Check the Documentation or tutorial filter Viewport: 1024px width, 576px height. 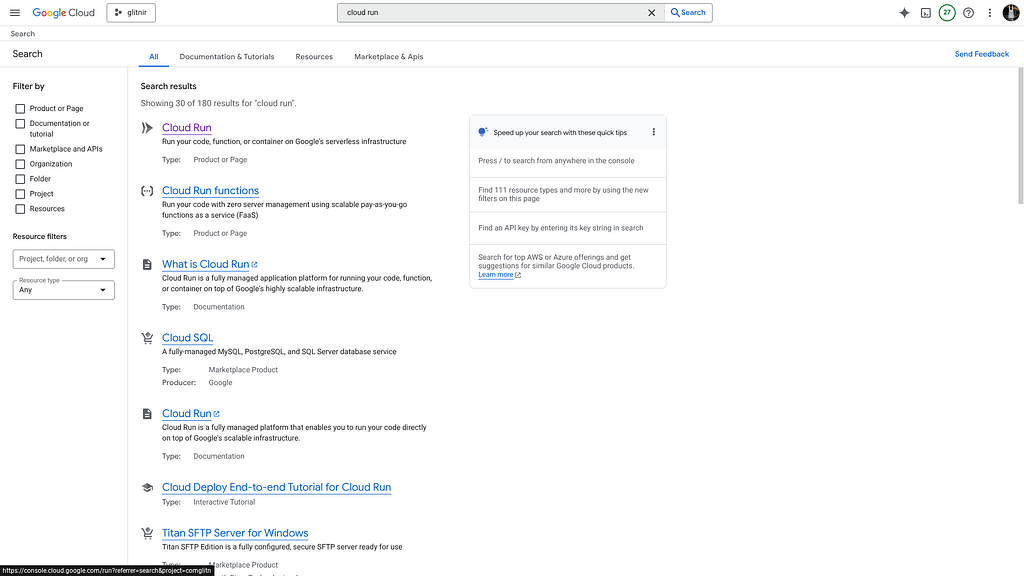pos(20,123)
